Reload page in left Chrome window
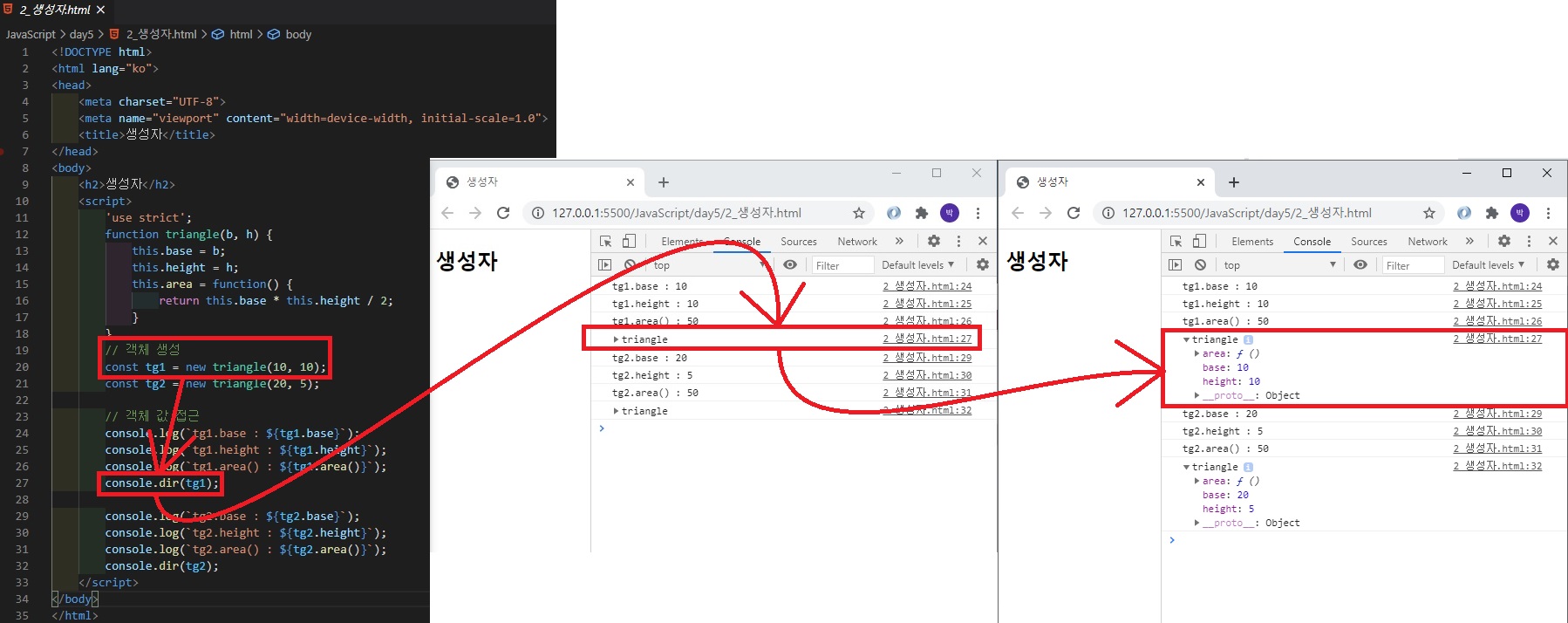This screenshot has height=623, width=1568. [503, 213]
